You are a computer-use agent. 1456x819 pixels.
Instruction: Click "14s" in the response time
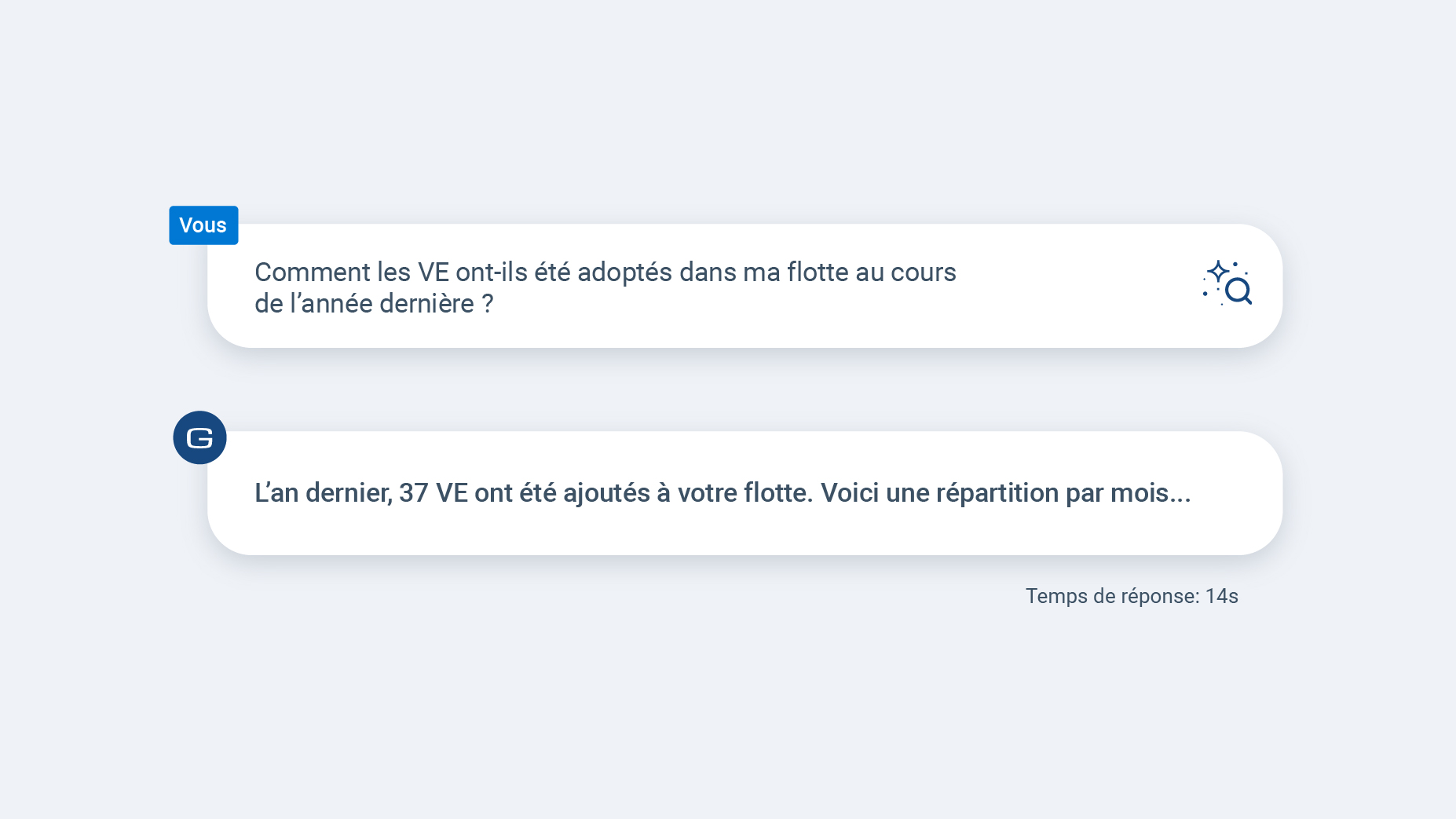(x=1221, y=596)
